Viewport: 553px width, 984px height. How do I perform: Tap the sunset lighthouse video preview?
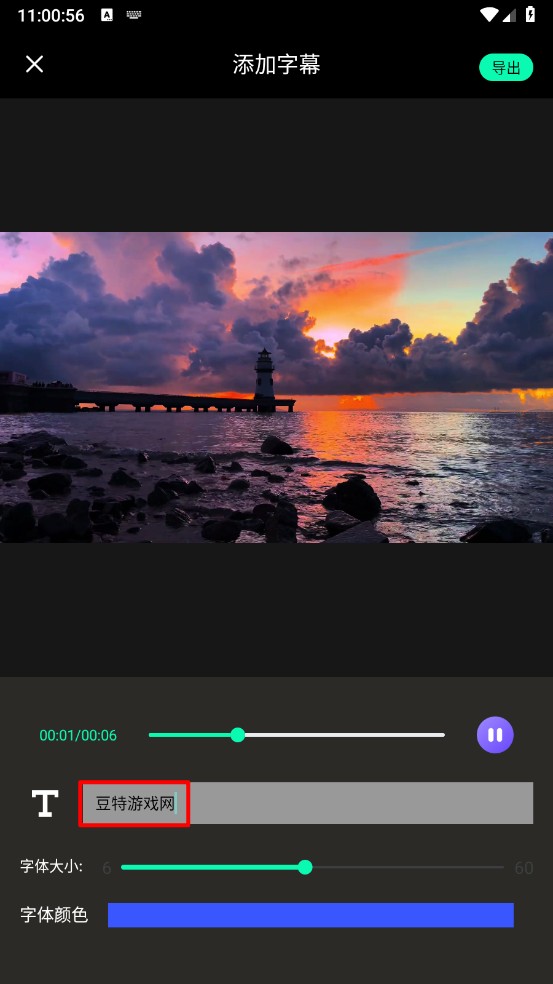point(276,387)
